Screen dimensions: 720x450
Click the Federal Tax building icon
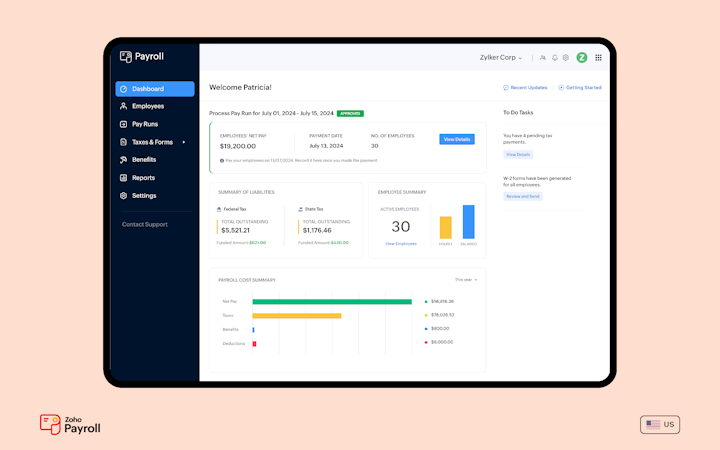click(219, 209)
